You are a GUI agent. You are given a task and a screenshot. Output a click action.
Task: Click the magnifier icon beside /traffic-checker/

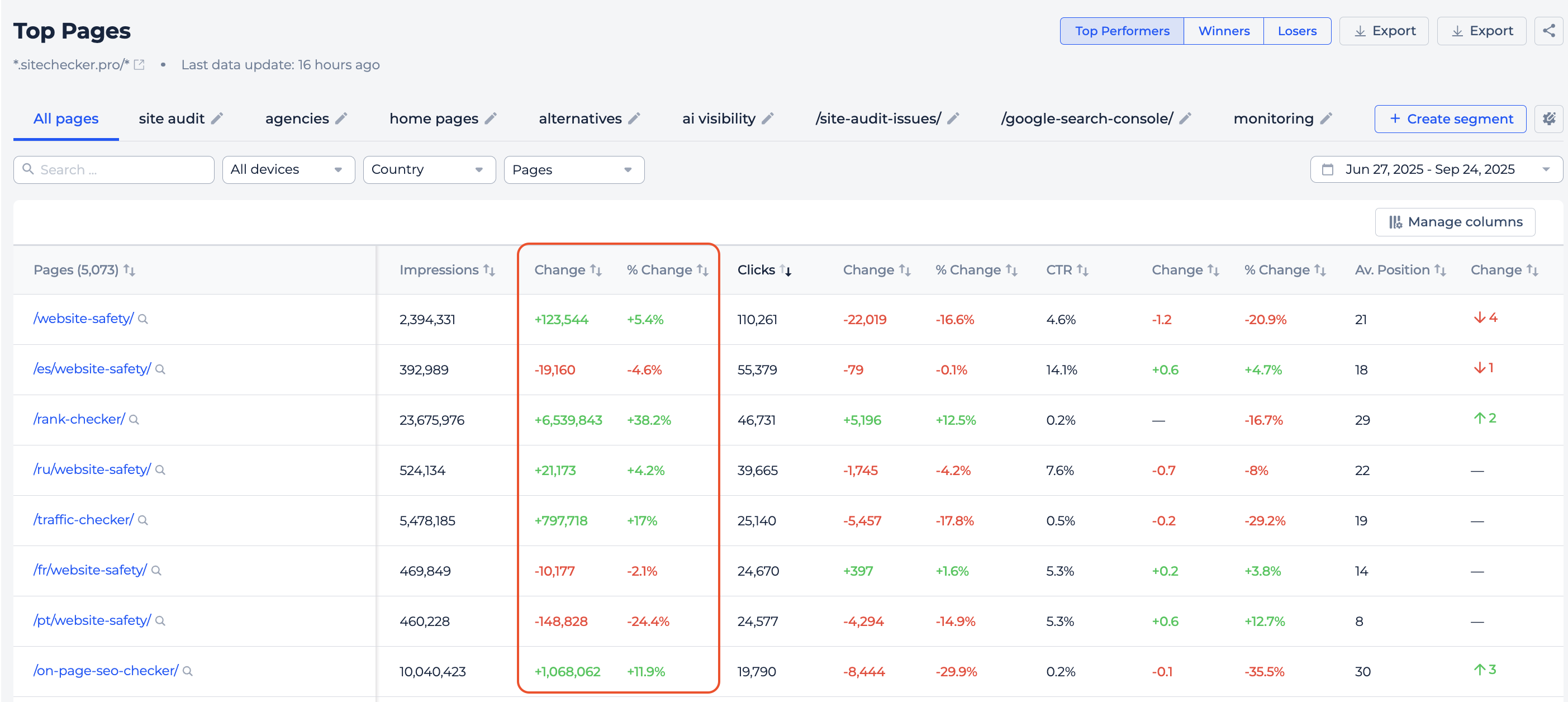(x=143, y=520)
